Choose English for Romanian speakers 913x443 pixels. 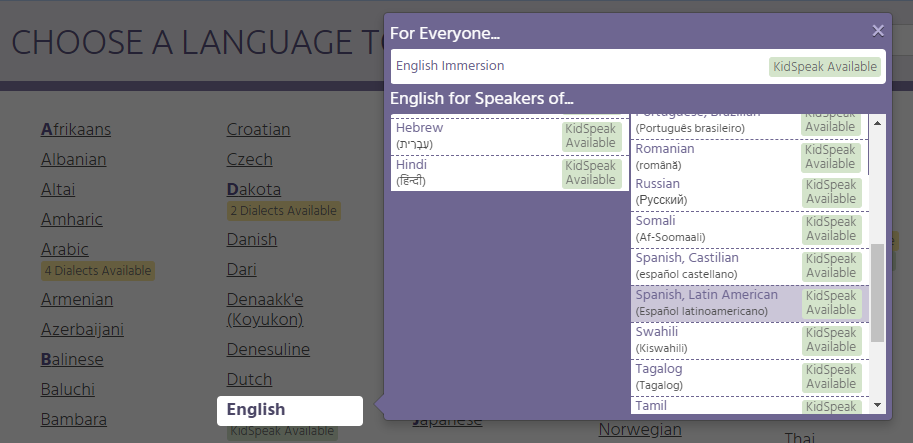tap(749, 157)
